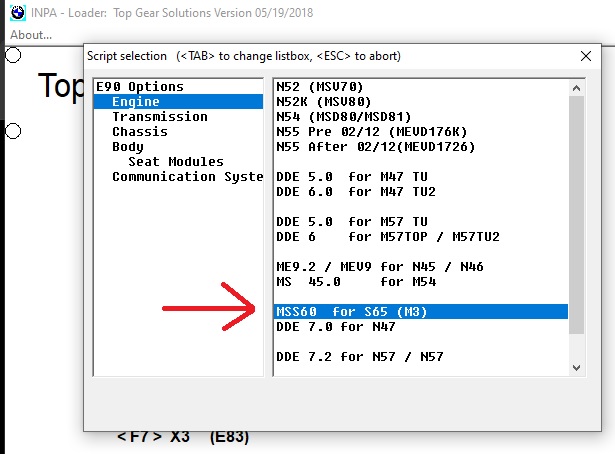The height and width of the screenshot is (454, 615).
Task: Choose DDE 6 for M57TOP / M57TU2
Action: coord(421,237)
